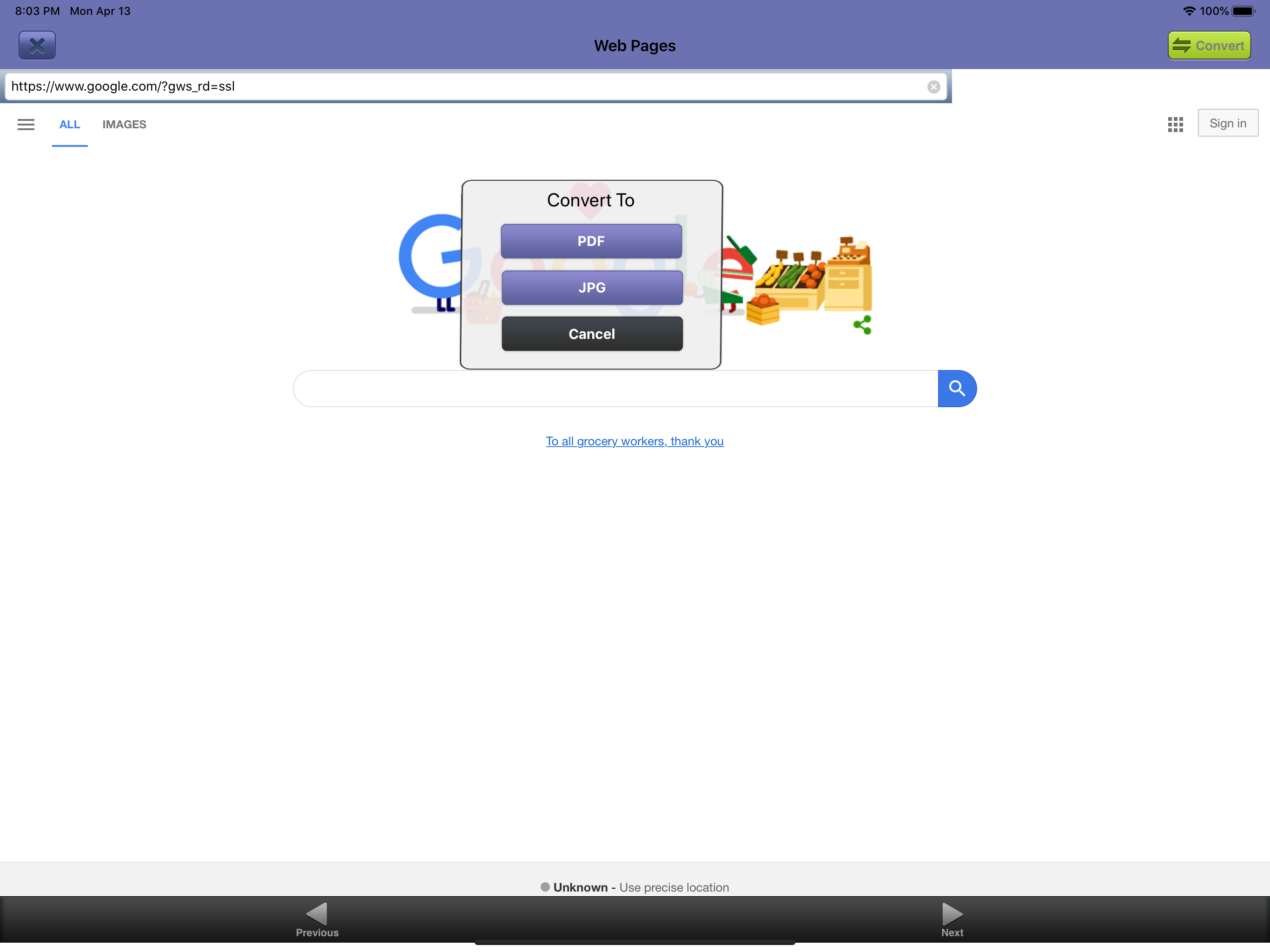Screen dimensions: 1270x952
Task: Open the Google apps grid
Action: click(1175, 124)
